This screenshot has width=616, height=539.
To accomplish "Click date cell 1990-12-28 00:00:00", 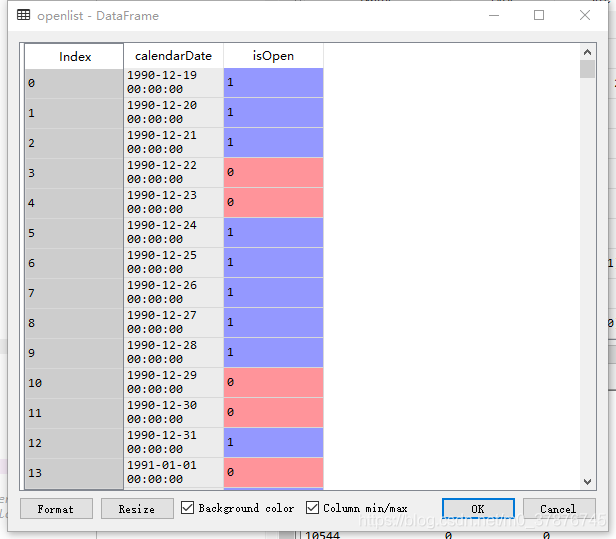I will tap(174, 352).
